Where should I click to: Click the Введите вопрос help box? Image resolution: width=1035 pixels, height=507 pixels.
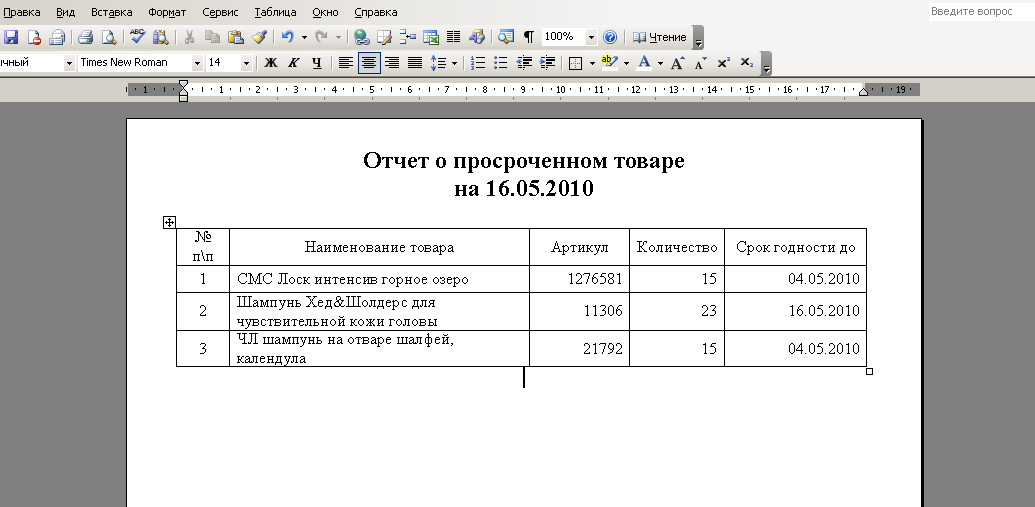tap(982, 11)
